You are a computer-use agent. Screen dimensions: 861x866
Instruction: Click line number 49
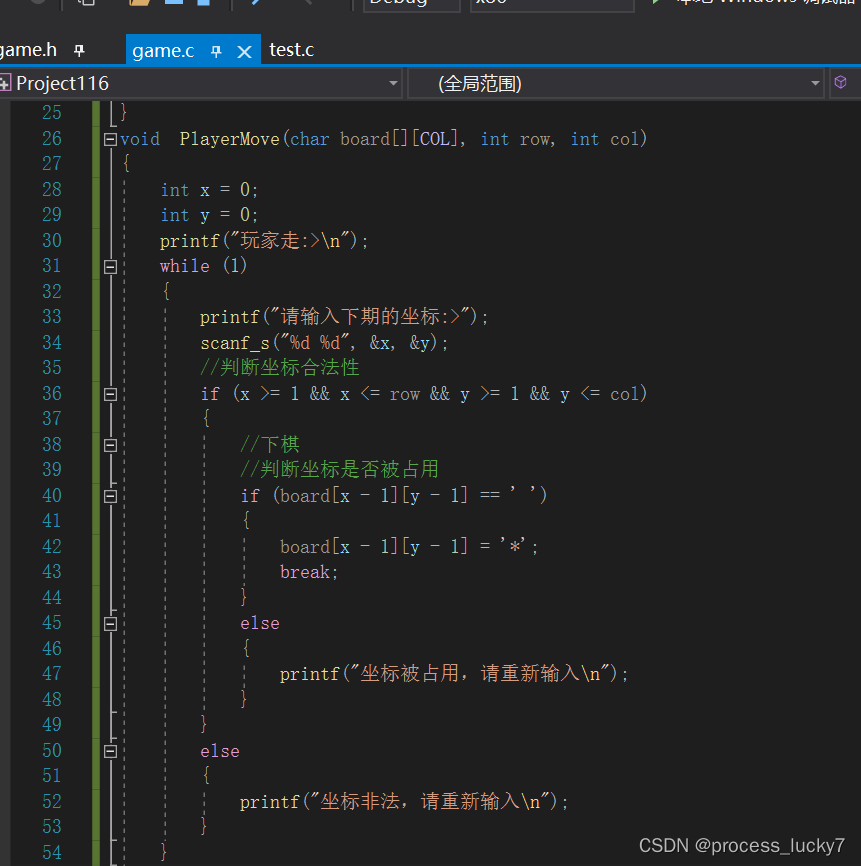(x=52, y=725)
